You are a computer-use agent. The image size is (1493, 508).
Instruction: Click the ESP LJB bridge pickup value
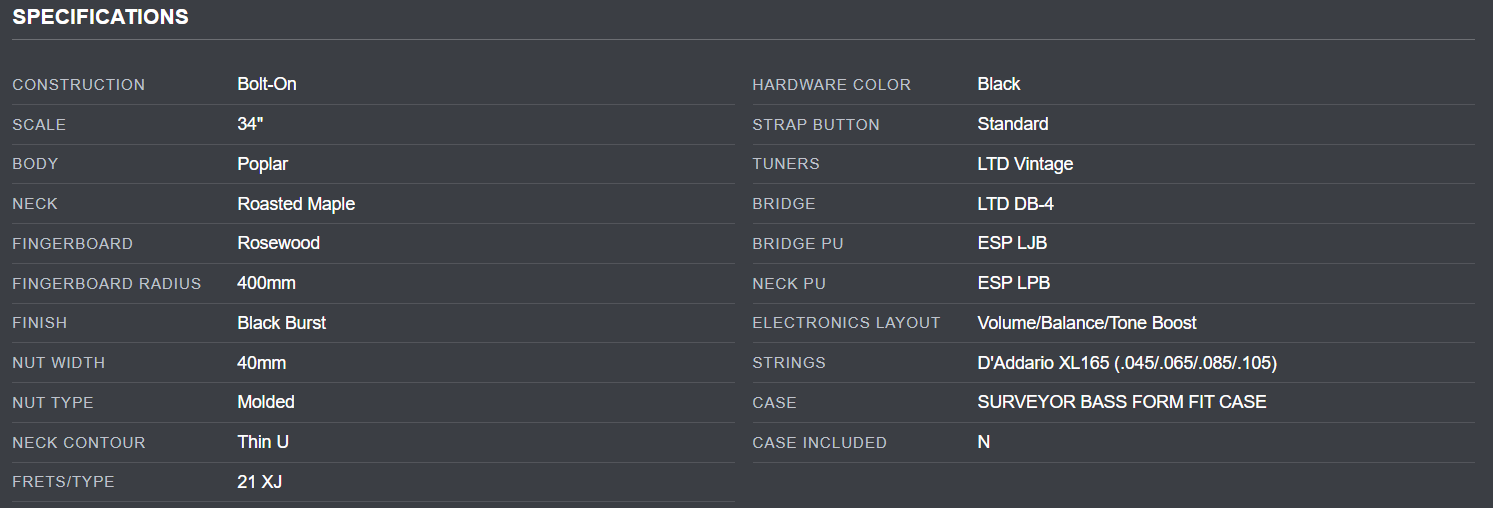click(x=1012, y=243)
